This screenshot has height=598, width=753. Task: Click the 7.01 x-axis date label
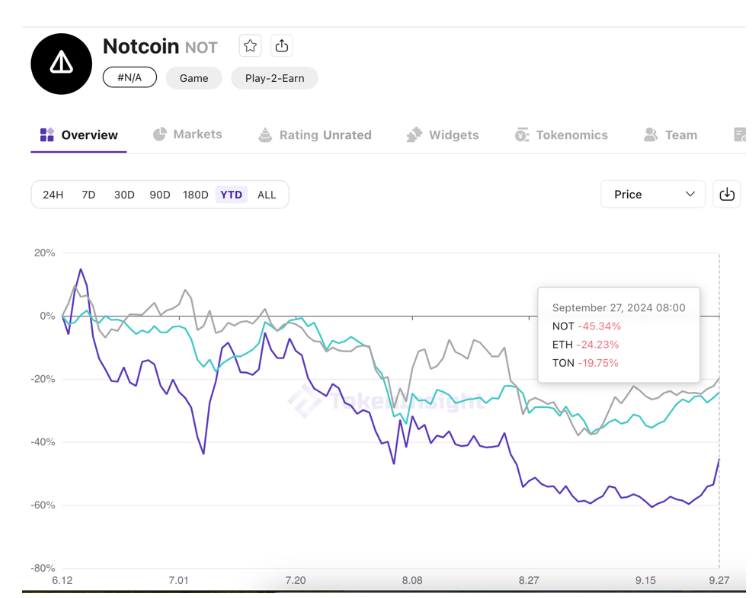179,580
